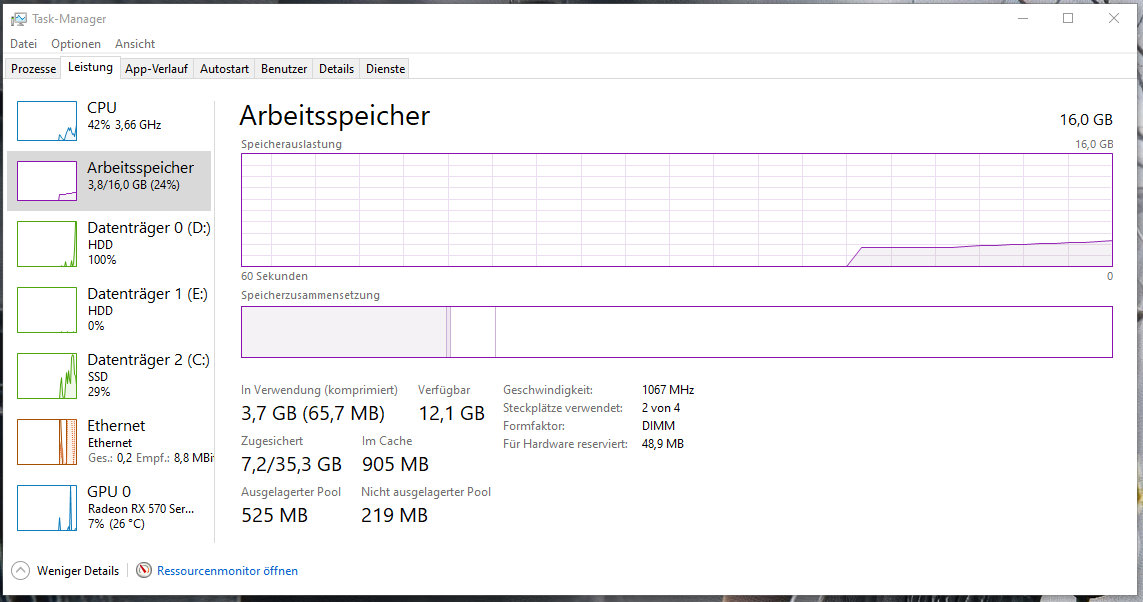Switch to the Prozesse tab
Viewport: 1143px width, 602px height.
click(x=34, y=69)
